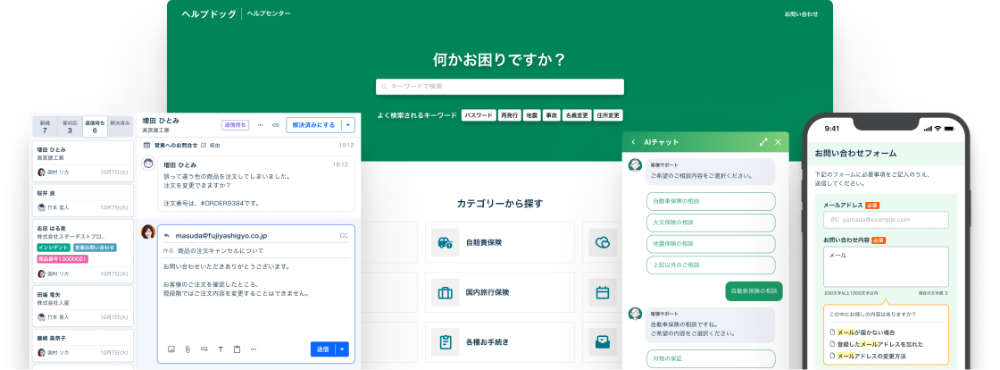The height and width of the screenshot is (370, 1000).
Task: Click the 住所変更 keyword tag
Action: click(x=607, y=115)
